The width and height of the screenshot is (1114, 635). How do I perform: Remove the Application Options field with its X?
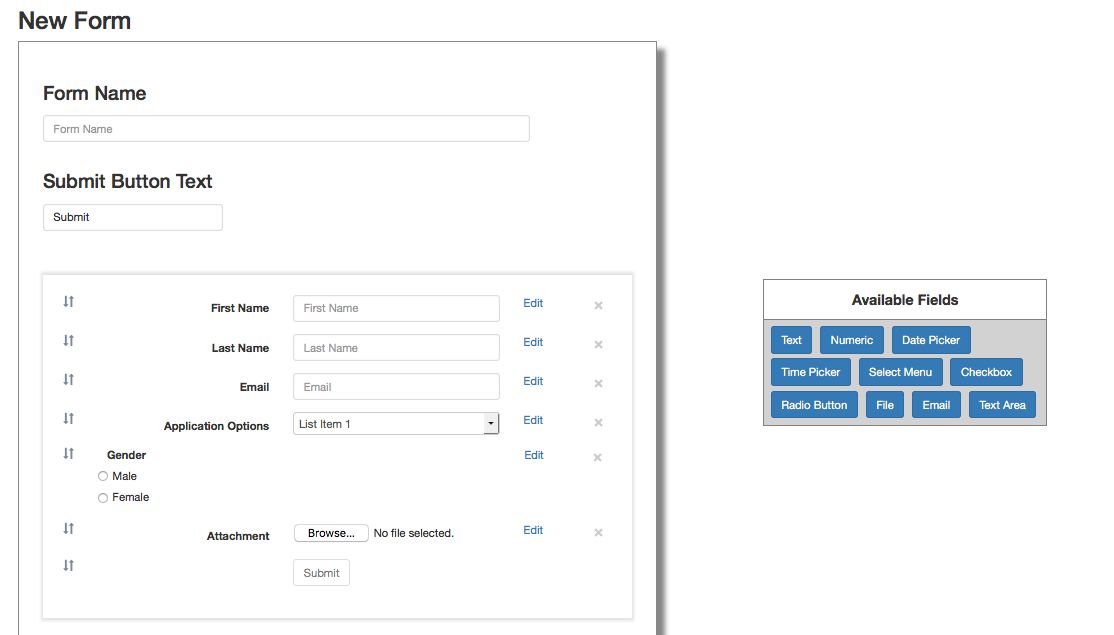[x=598, y=423]
